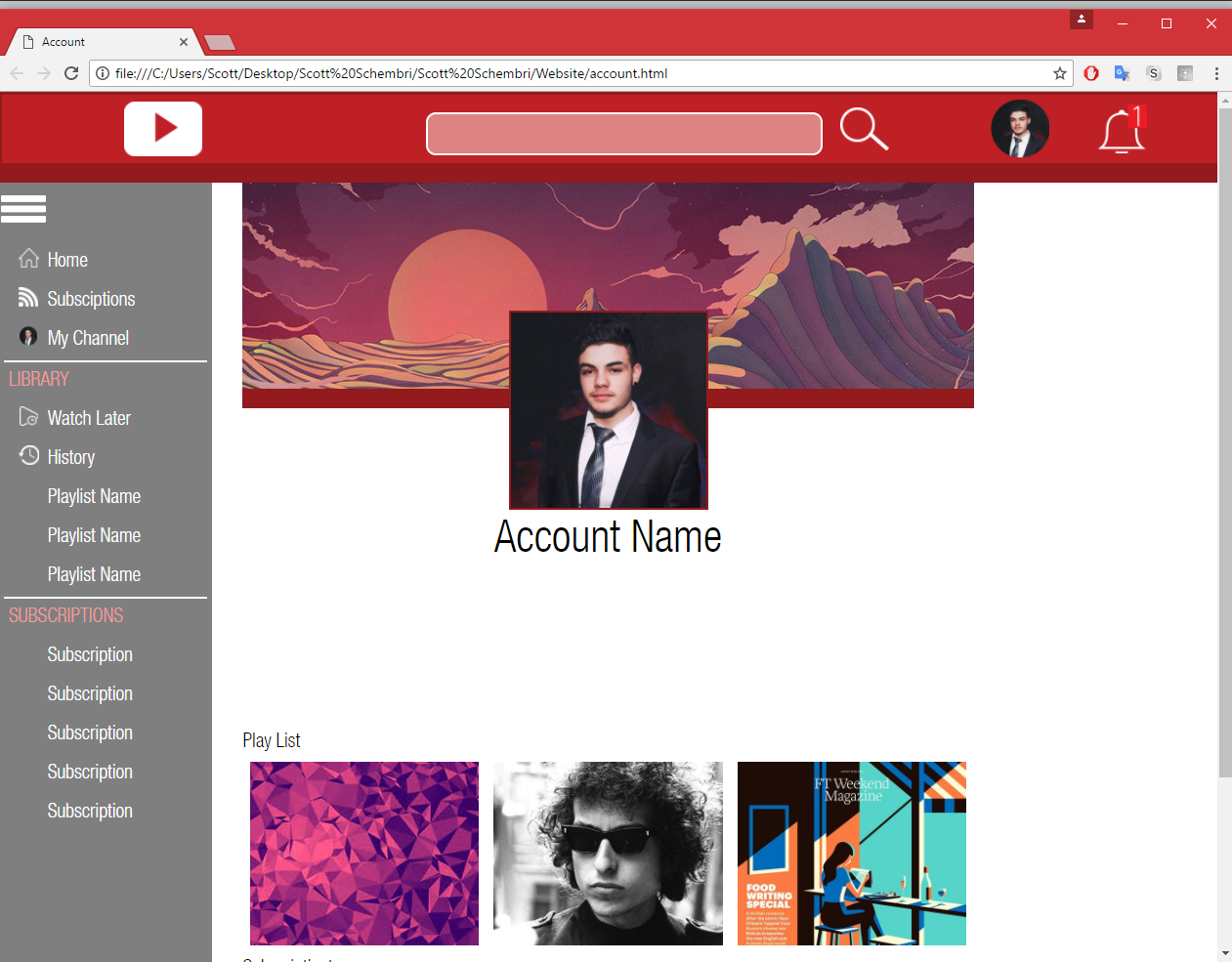Open the notification bell icon

(1122, 130)
